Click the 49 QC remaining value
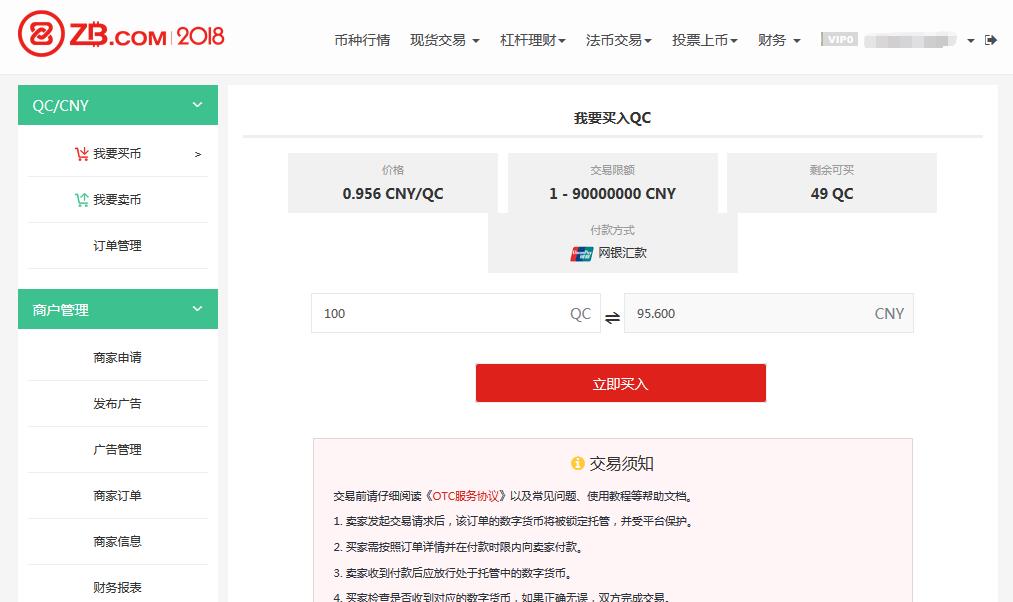Viewport: 1013px width, 602px height. [x=832, y=194]
